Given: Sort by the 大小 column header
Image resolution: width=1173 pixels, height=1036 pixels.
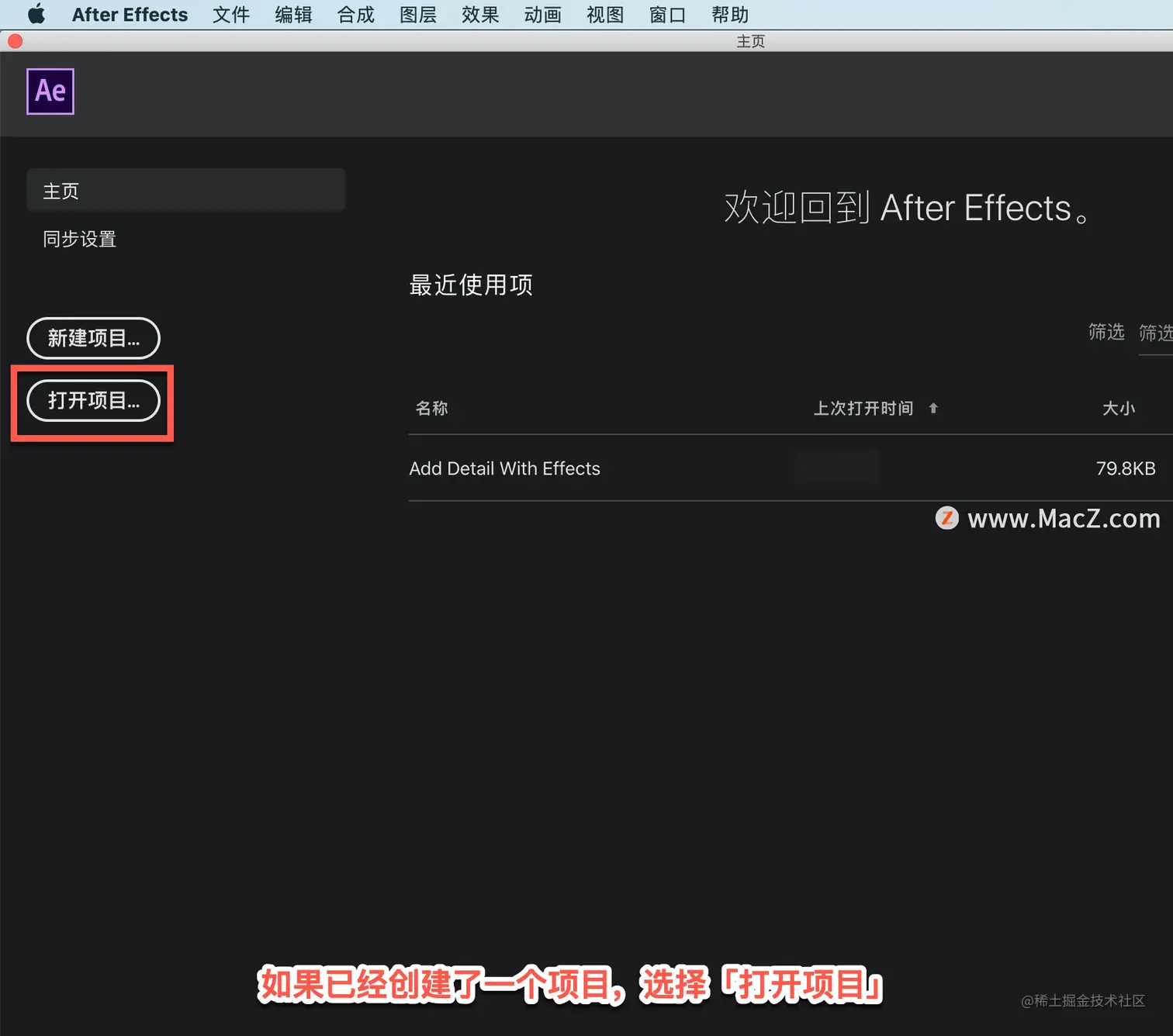Looking at the screenshot, I should pos(1119,408).
